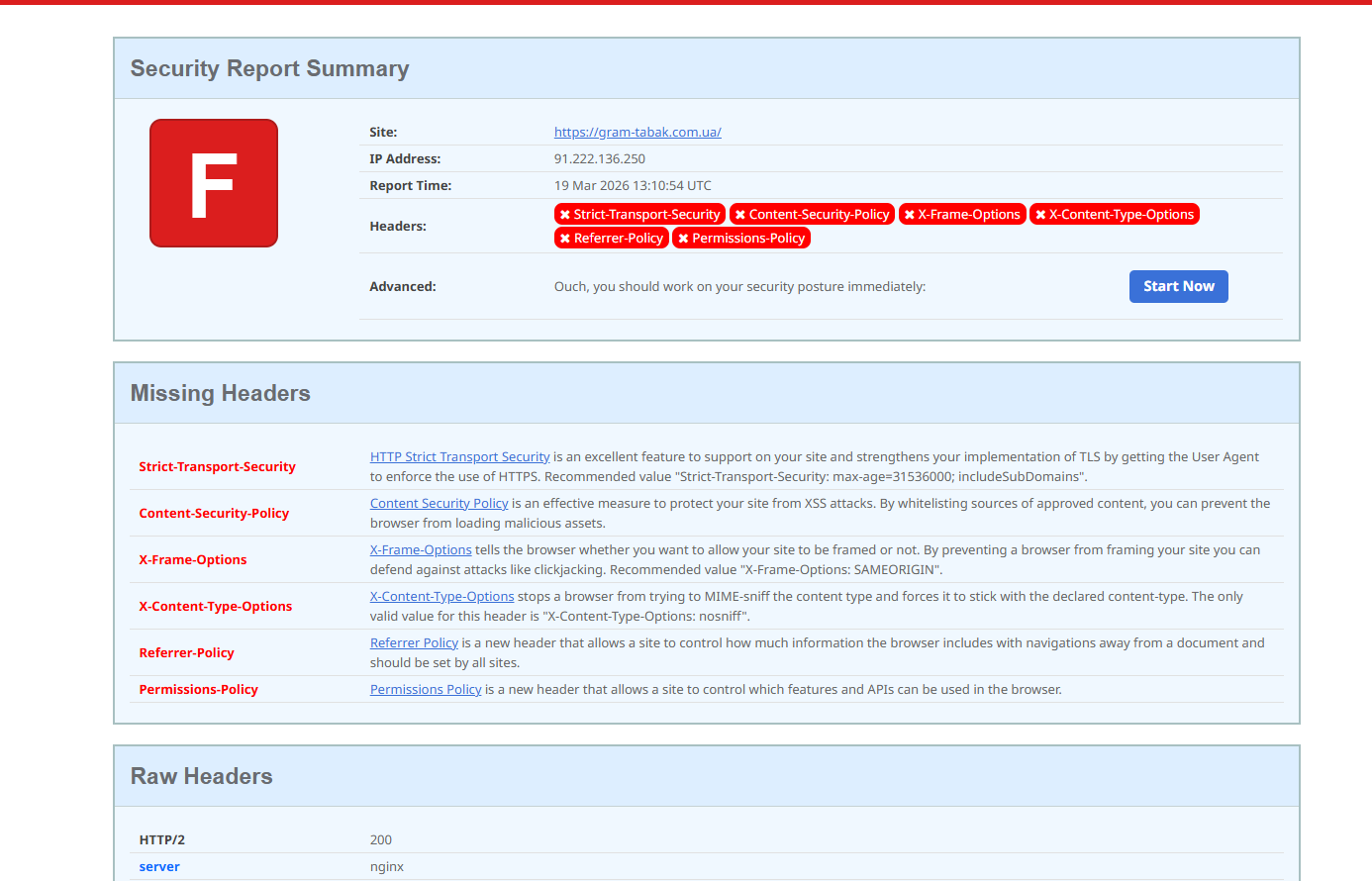This screenshot has width=1372, height=881.
Task: Open the Content Security Policy link
Action: click(439, 503)
